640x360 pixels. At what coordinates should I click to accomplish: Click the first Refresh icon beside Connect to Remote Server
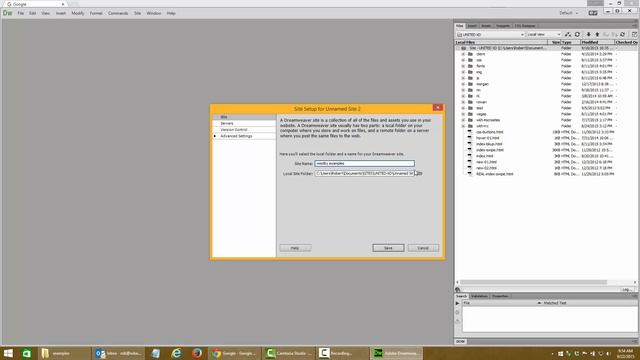point(577,35)
